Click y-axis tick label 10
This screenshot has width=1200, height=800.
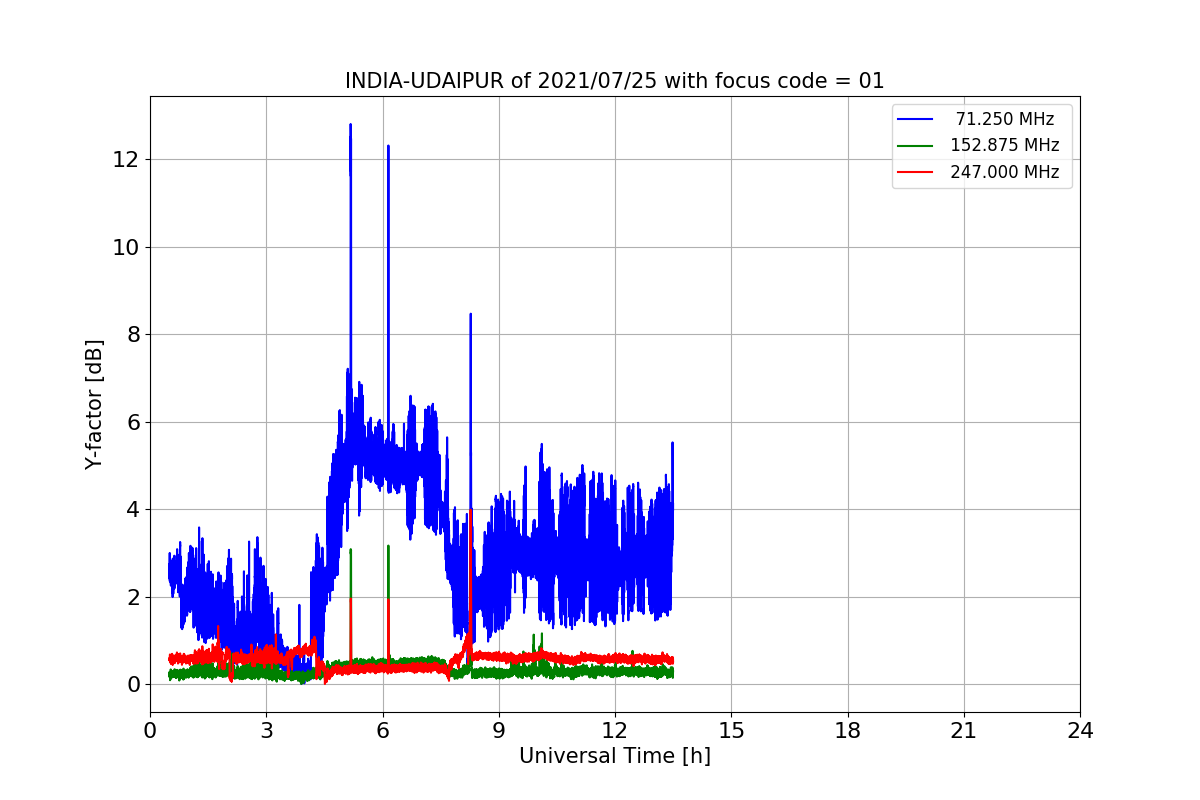(127, 247)
